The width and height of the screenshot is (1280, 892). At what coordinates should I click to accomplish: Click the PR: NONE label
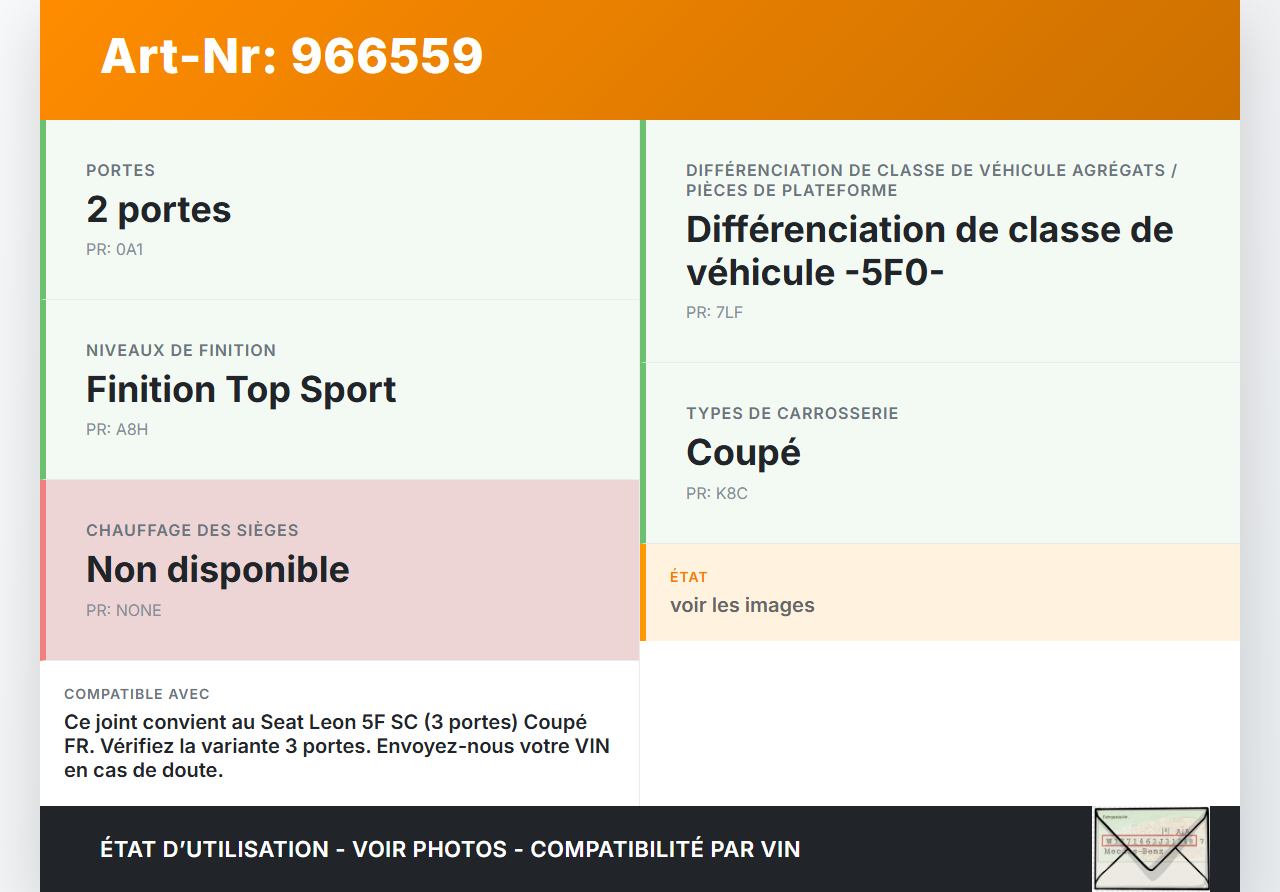tap(124, 611)
